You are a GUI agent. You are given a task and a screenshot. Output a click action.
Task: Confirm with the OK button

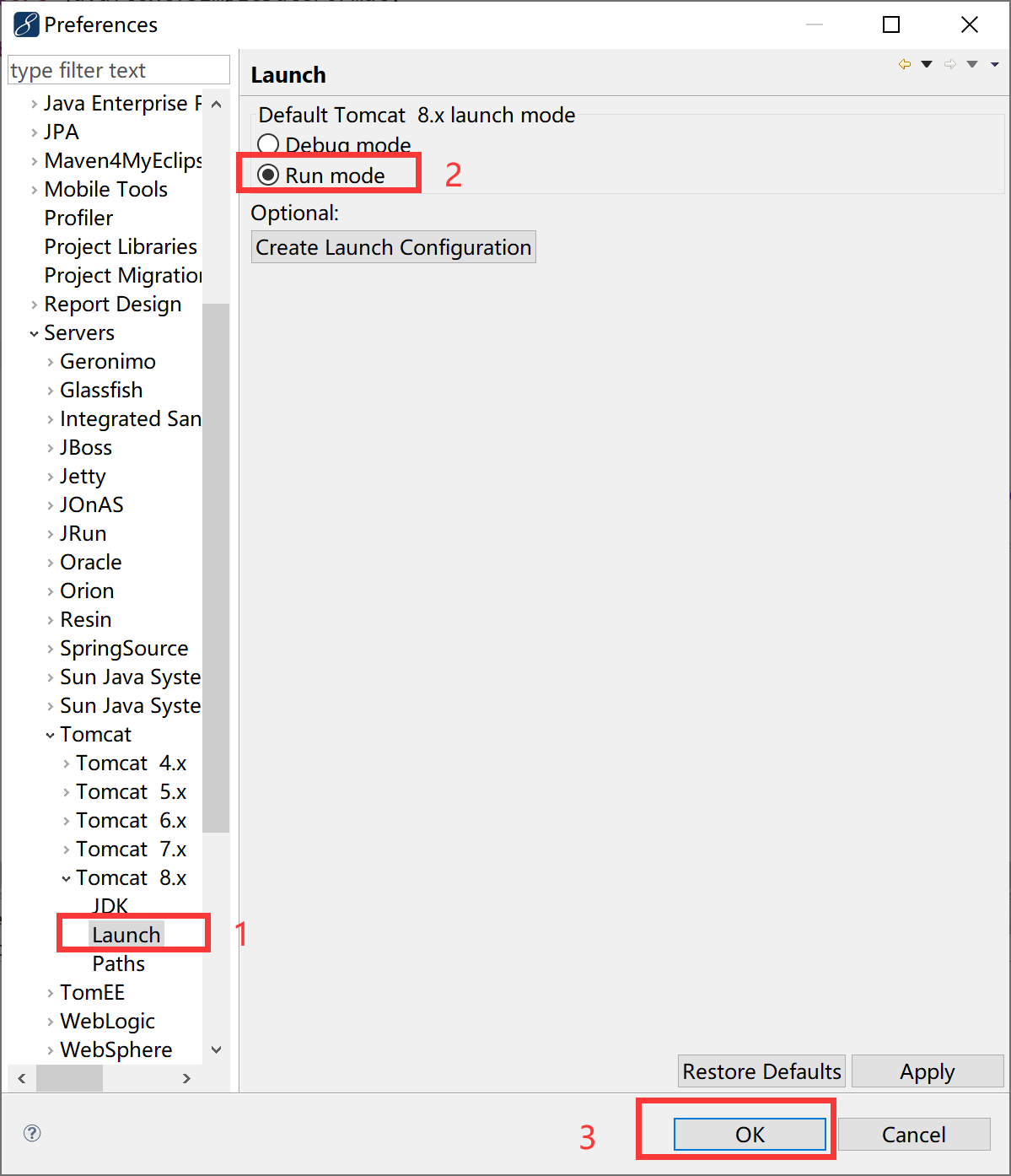750,1135
